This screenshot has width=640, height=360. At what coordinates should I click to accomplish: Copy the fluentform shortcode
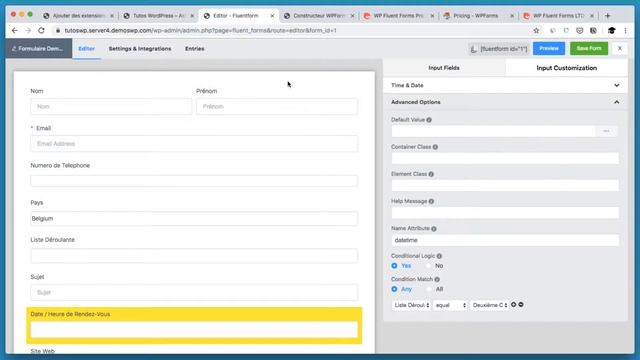coord(499,49)
